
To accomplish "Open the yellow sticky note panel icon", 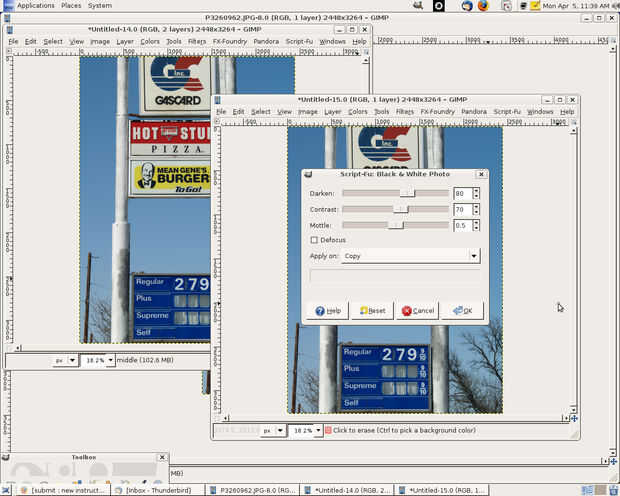I will click(535, 6).
